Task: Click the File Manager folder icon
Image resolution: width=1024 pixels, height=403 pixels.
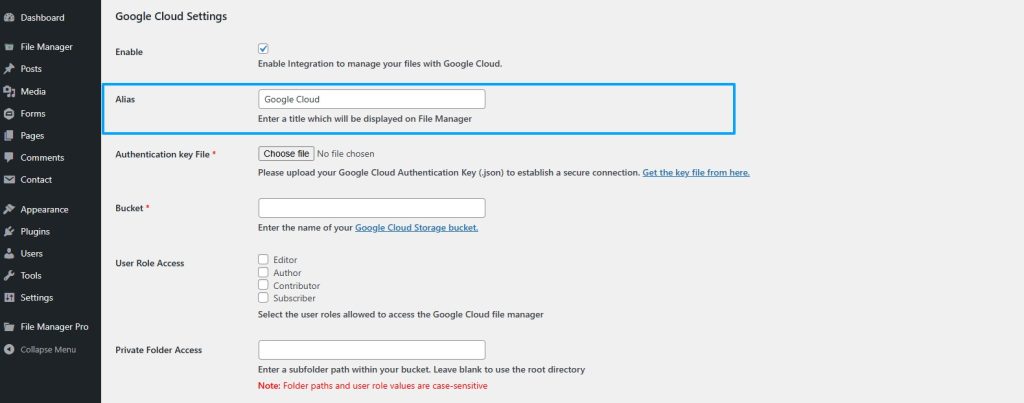Action: [x=9, y=47]
